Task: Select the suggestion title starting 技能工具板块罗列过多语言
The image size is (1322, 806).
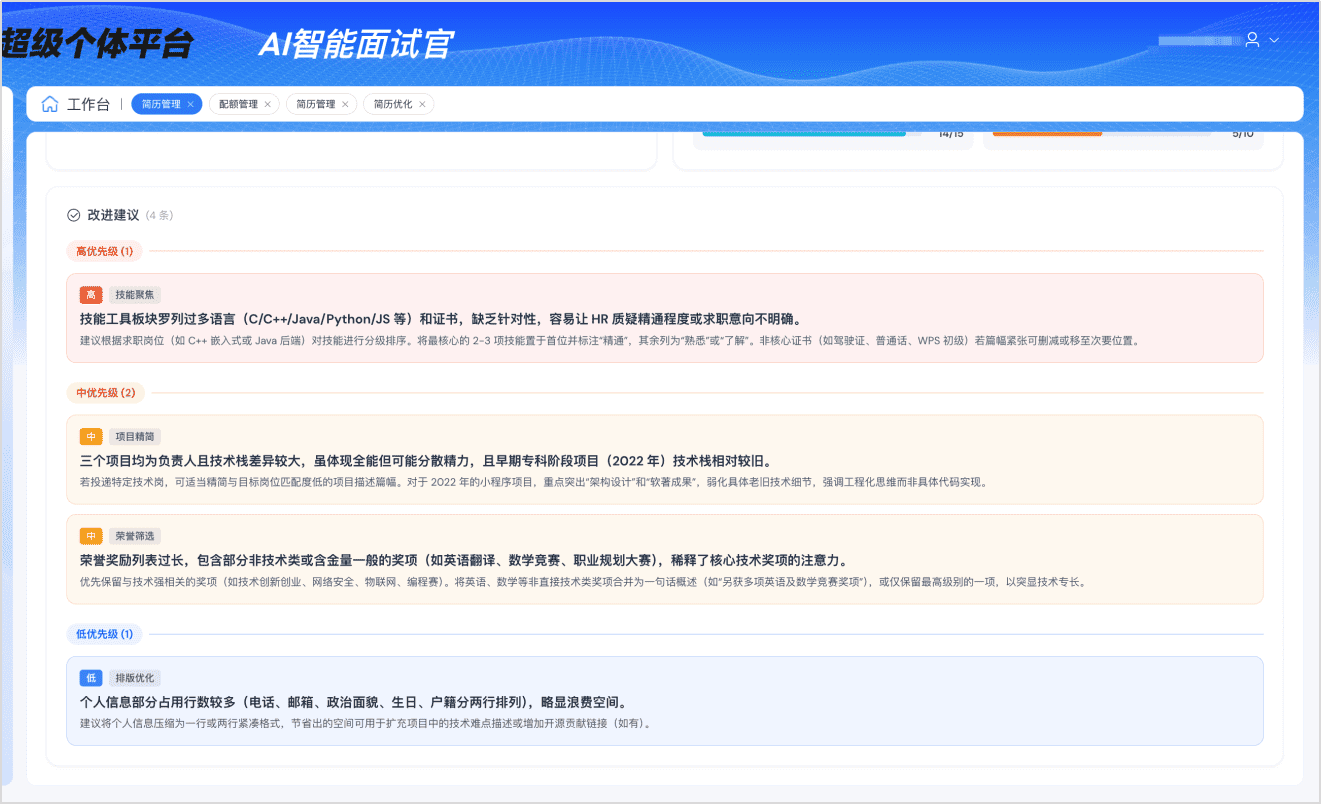Action: pyautogui.click(x=441, y=319)
